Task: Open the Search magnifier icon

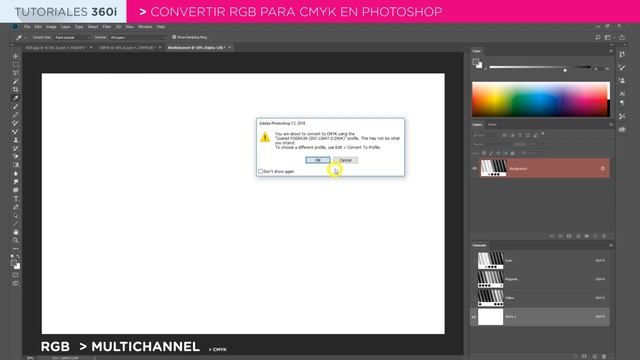Action: coord(598,37)
